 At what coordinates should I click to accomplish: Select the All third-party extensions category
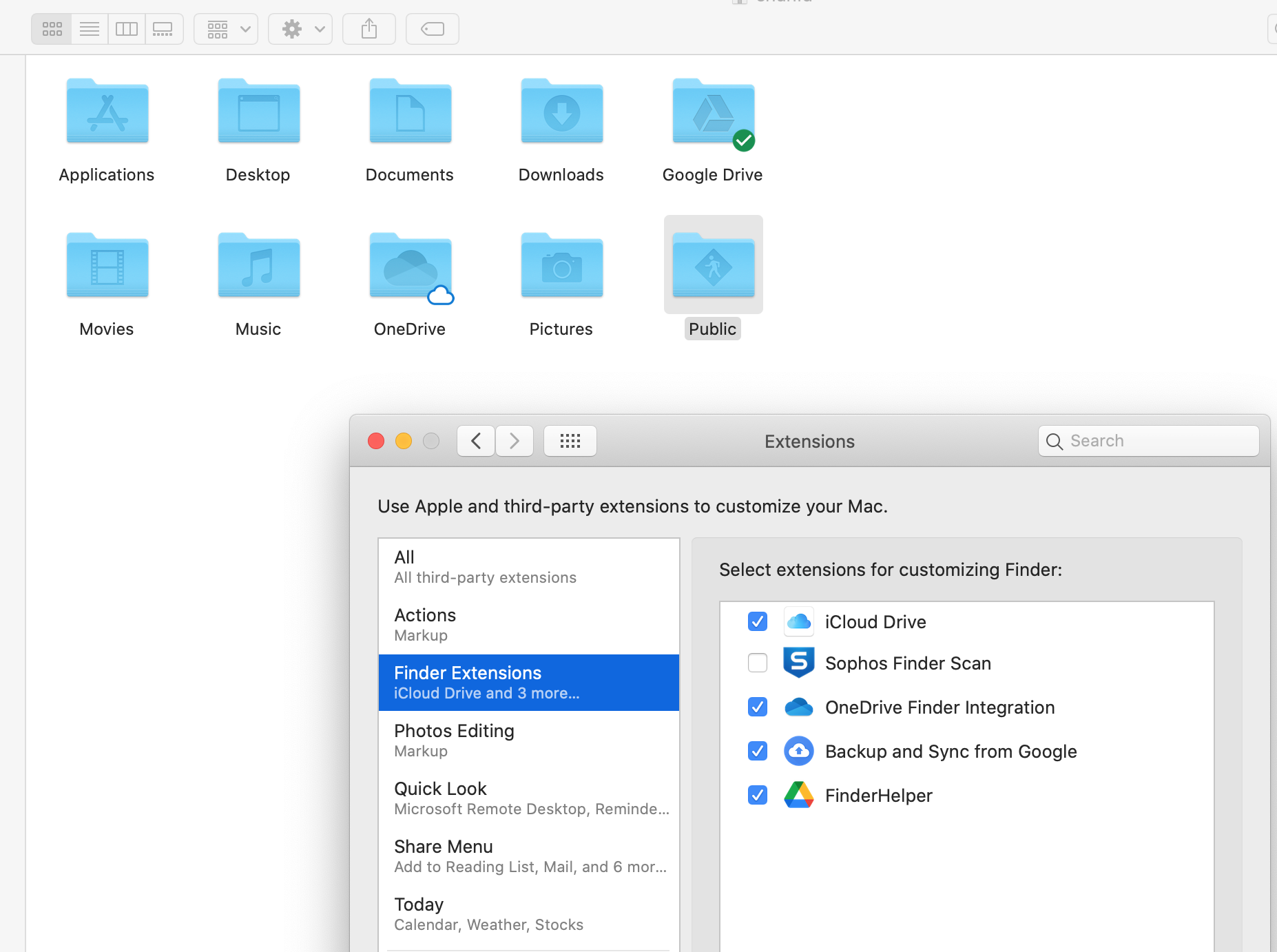click(529, 567)
